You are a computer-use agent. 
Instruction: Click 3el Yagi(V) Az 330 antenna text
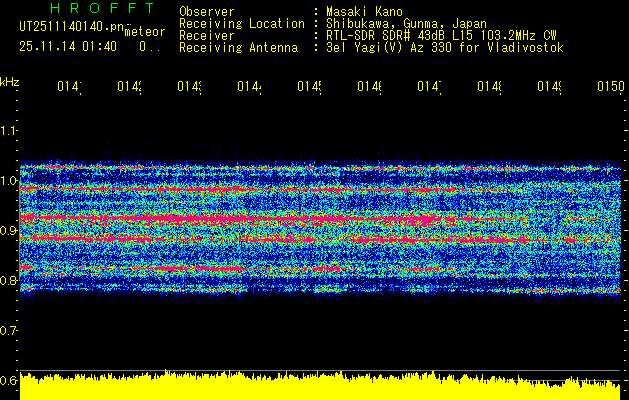[445, 48]
